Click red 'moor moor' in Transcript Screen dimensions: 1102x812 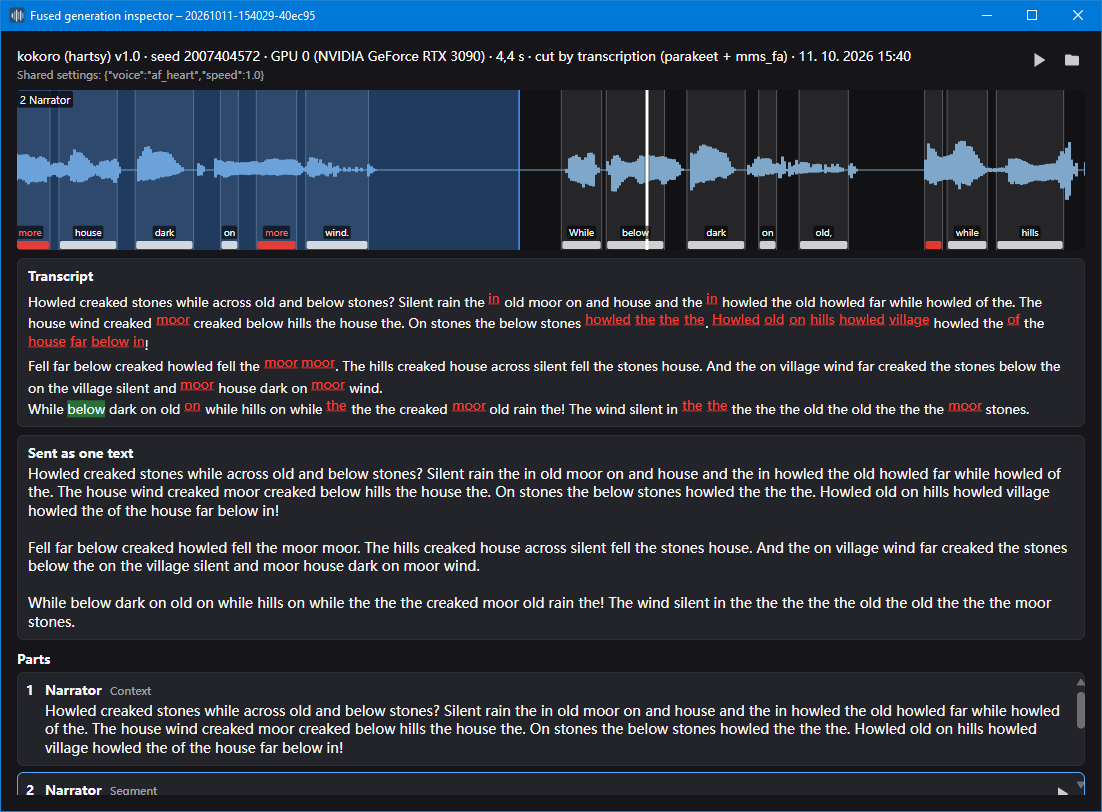pos(300,363)
